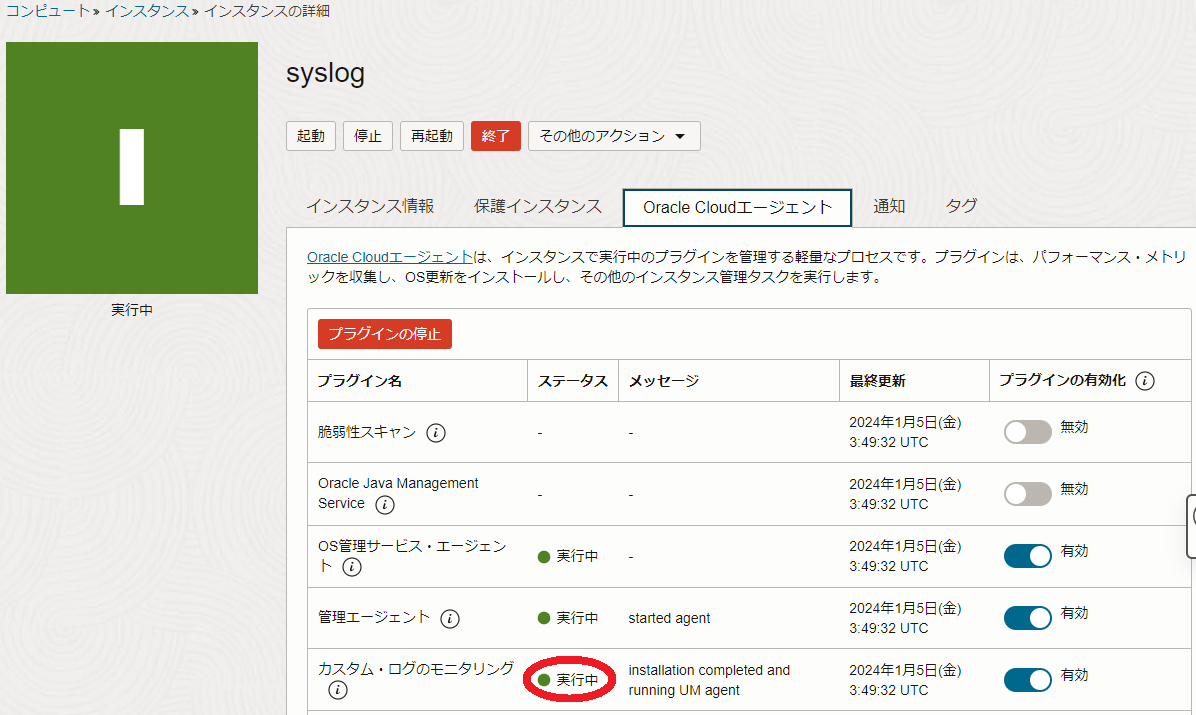Screen dimensions: 1196x715
Task: Click the プラグインの停止 button
Action: click(x=385, y=334)
